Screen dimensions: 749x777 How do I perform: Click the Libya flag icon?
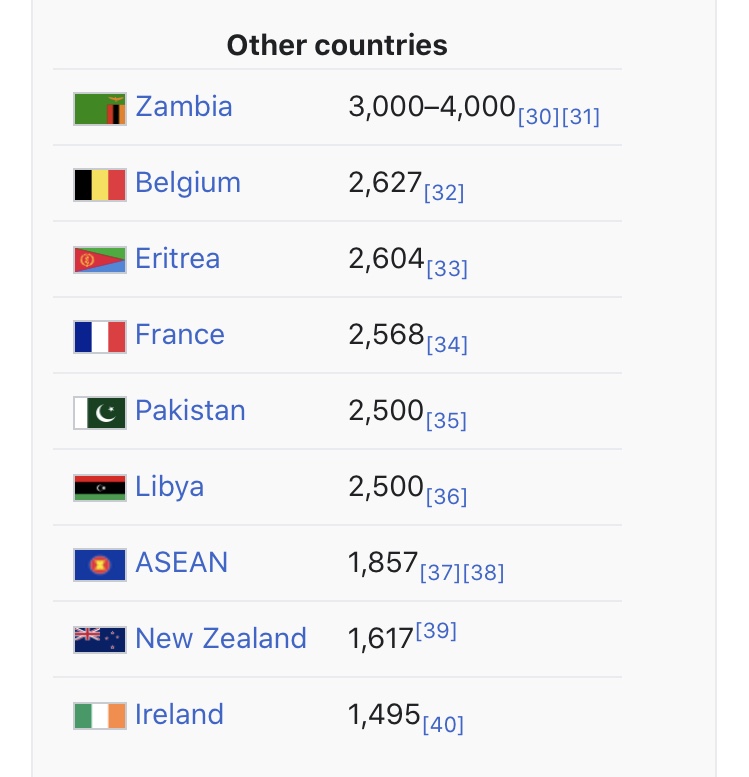100,488
